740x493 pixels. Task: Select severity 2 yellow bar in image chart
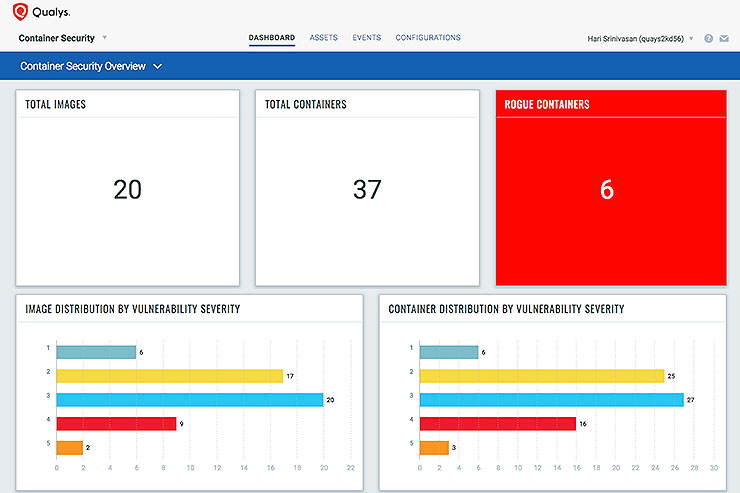[x=169, y=376]
